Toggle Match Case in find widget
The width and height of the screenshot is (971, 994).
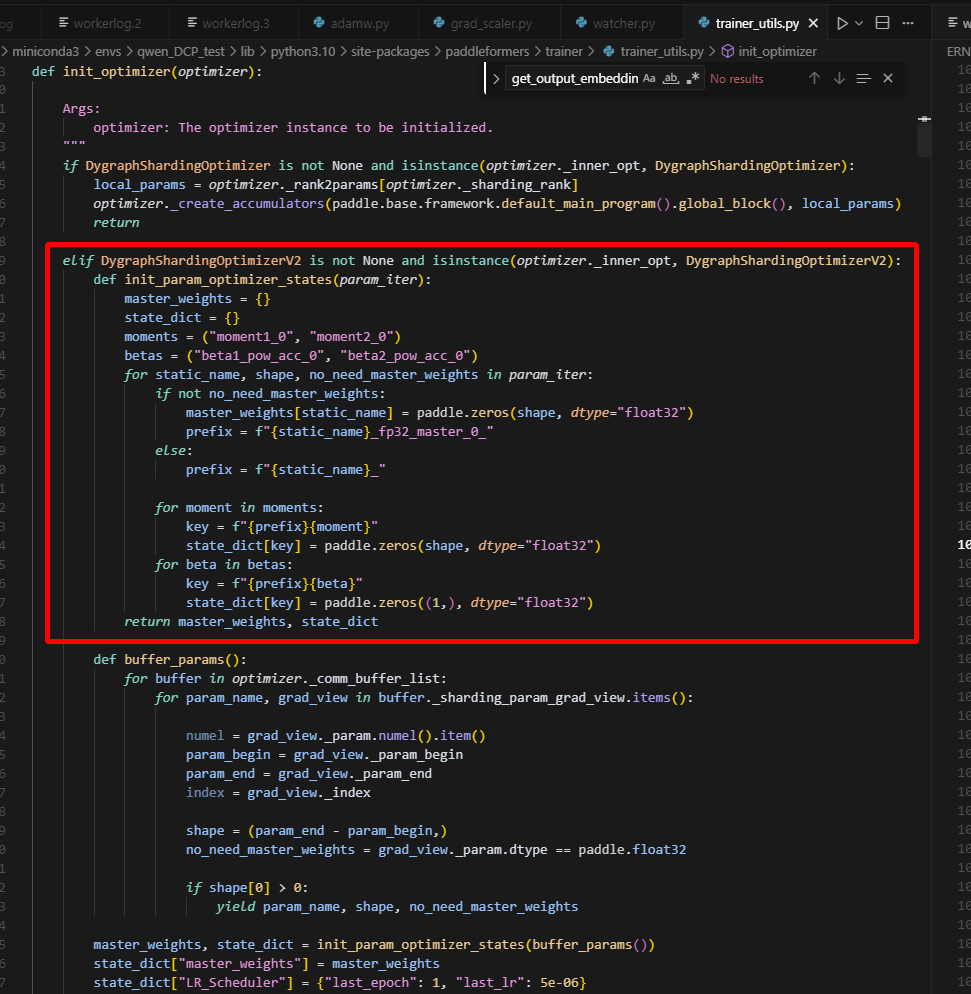(649, 78)
